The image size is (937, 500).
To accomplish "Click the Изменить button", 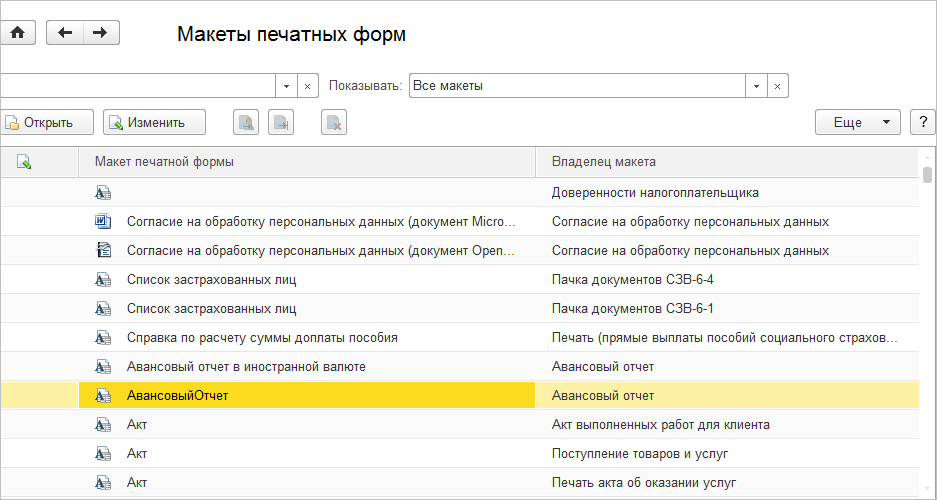I will coord(154,123).
